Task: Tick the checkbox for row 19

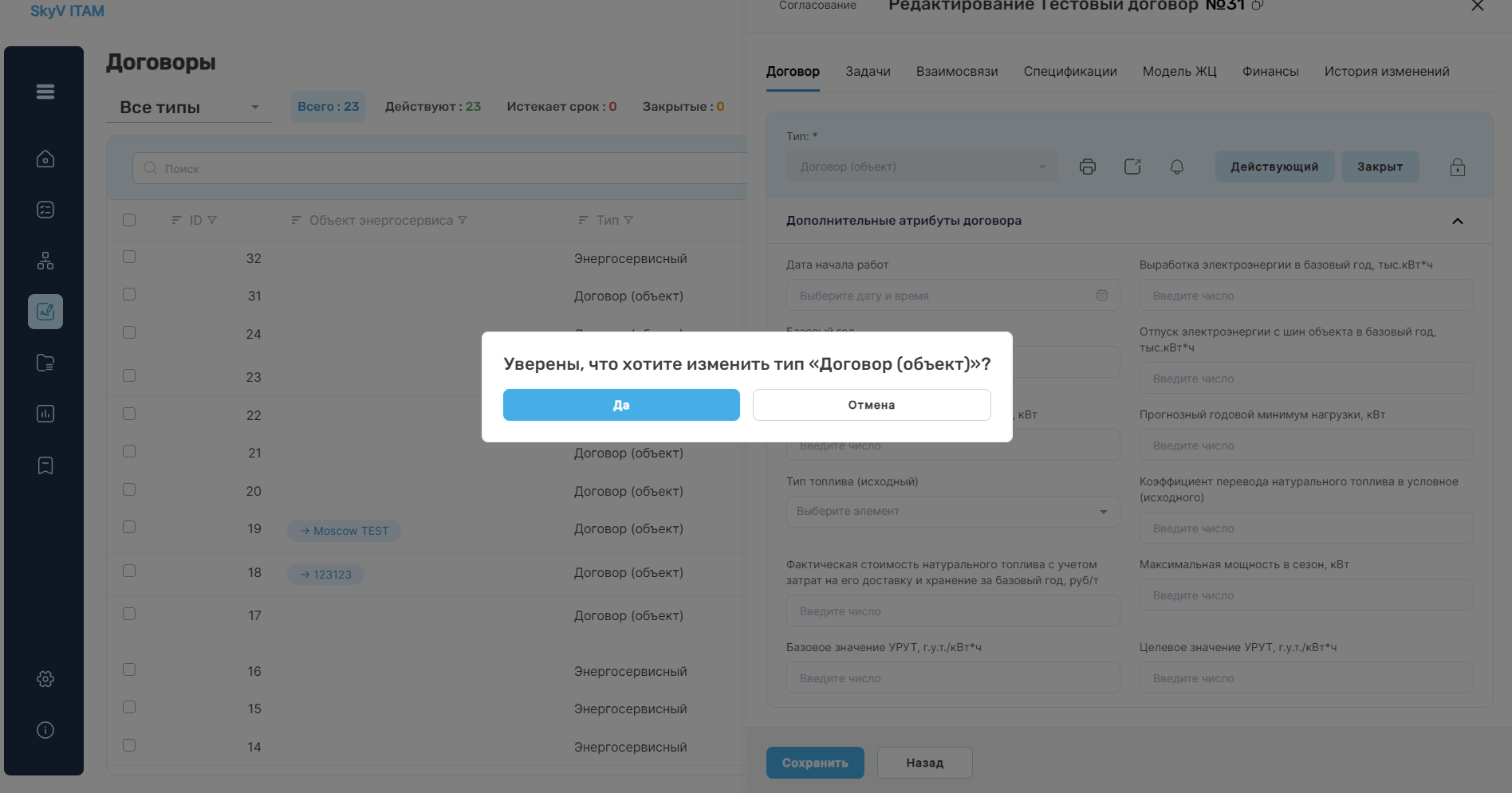Action: 129,527
